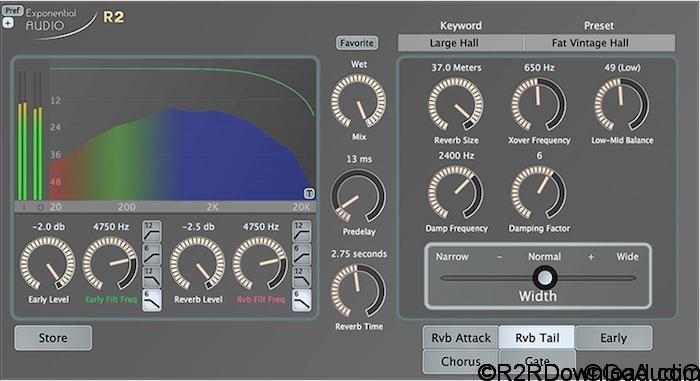Screen dimensions: 700x381
Task: Click the Early Level knob
Action: (47, 264)
